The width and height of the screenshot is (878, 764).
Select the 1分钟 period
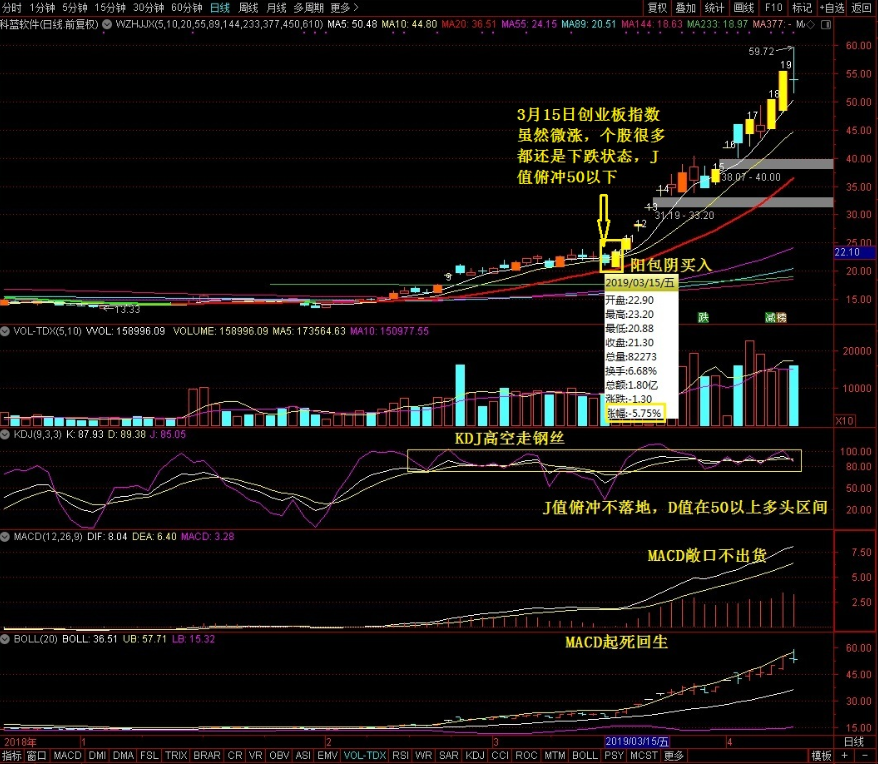coord(42,7)
